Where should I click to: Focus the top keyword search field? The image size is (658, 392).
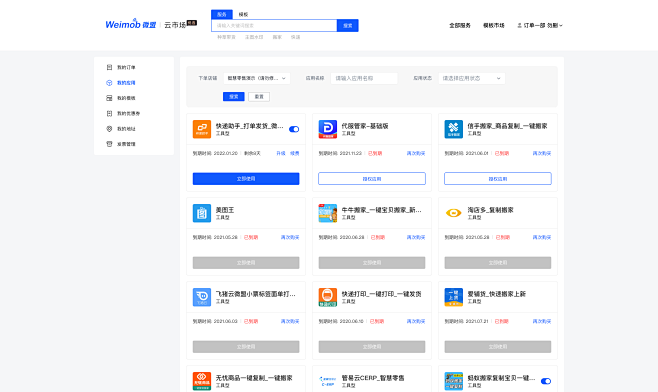[x=274, y=26]
